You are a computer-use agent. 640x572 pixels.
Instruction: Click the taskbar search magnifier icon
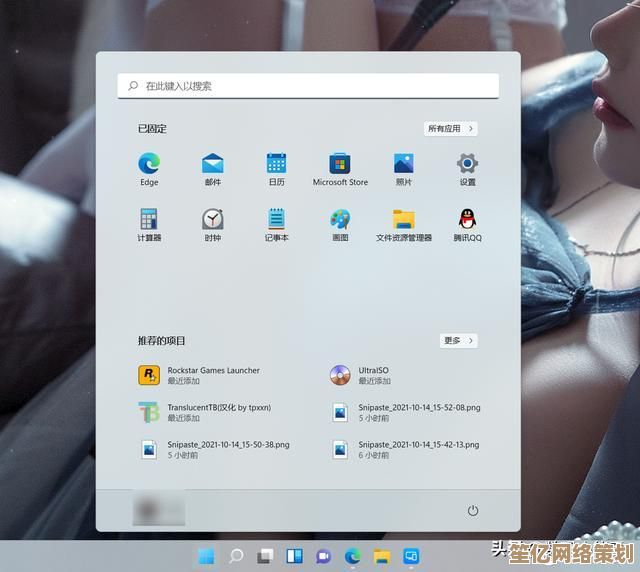(236, 556)
